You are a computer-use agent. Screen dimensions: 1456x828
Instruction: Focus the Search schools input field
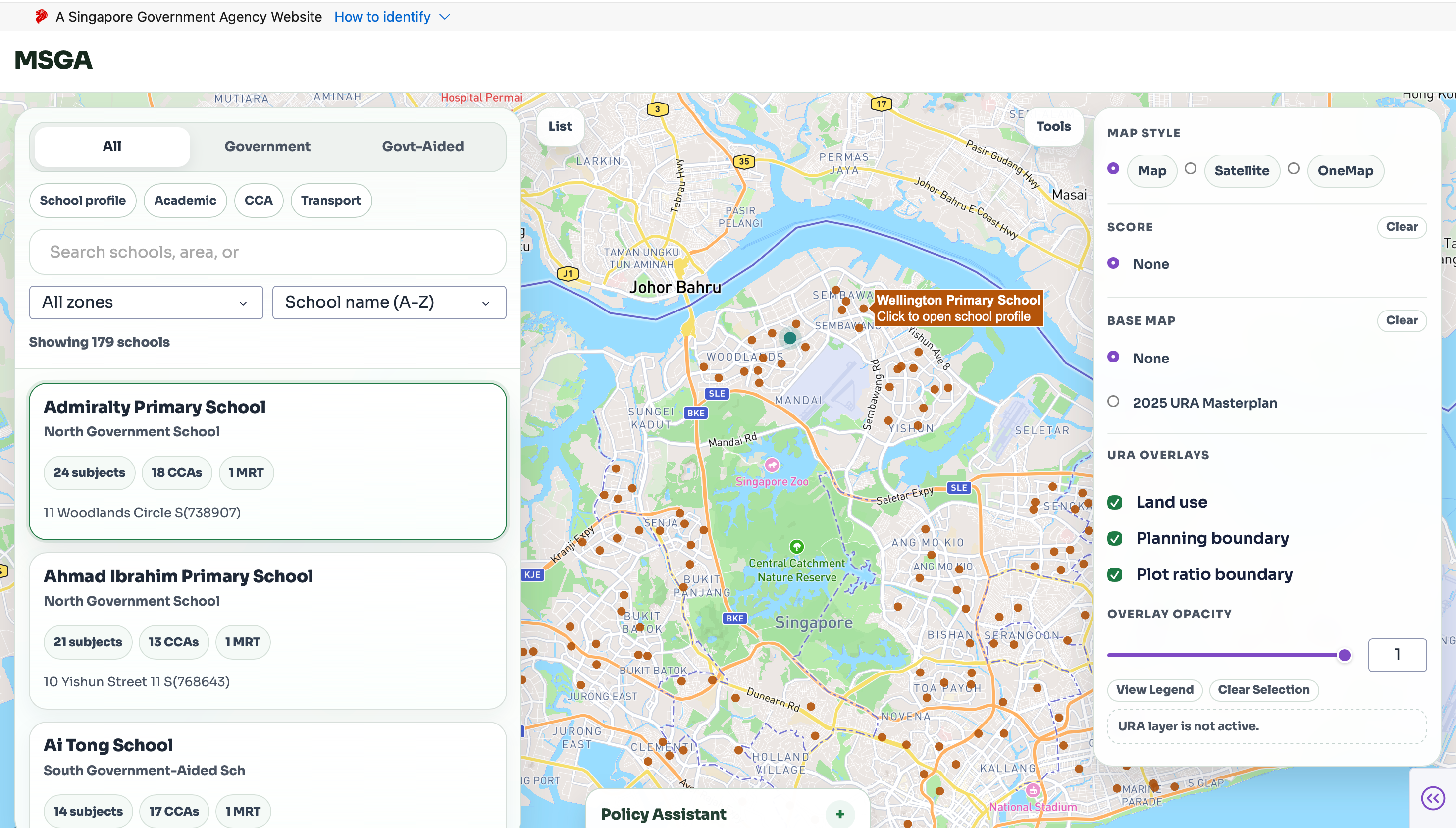coord(268,252)
